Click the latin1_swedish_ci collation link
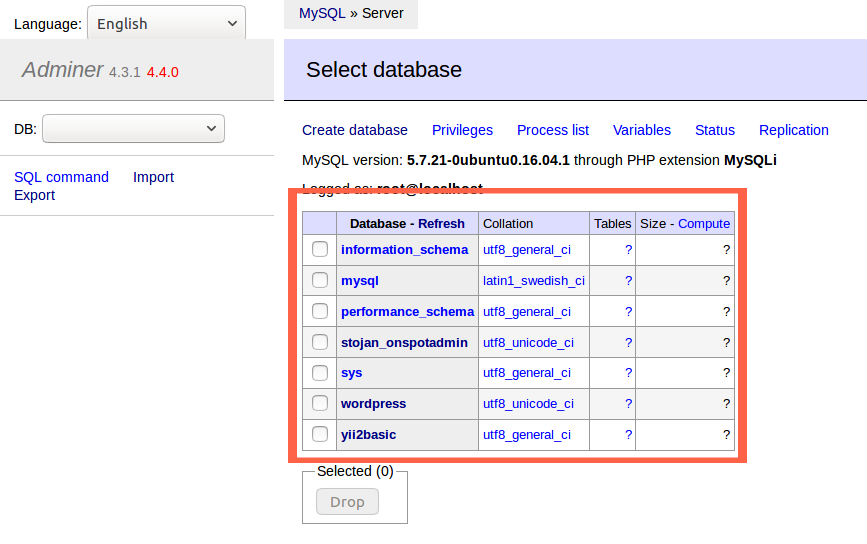867x544 pixels. [x=534, y=280]
